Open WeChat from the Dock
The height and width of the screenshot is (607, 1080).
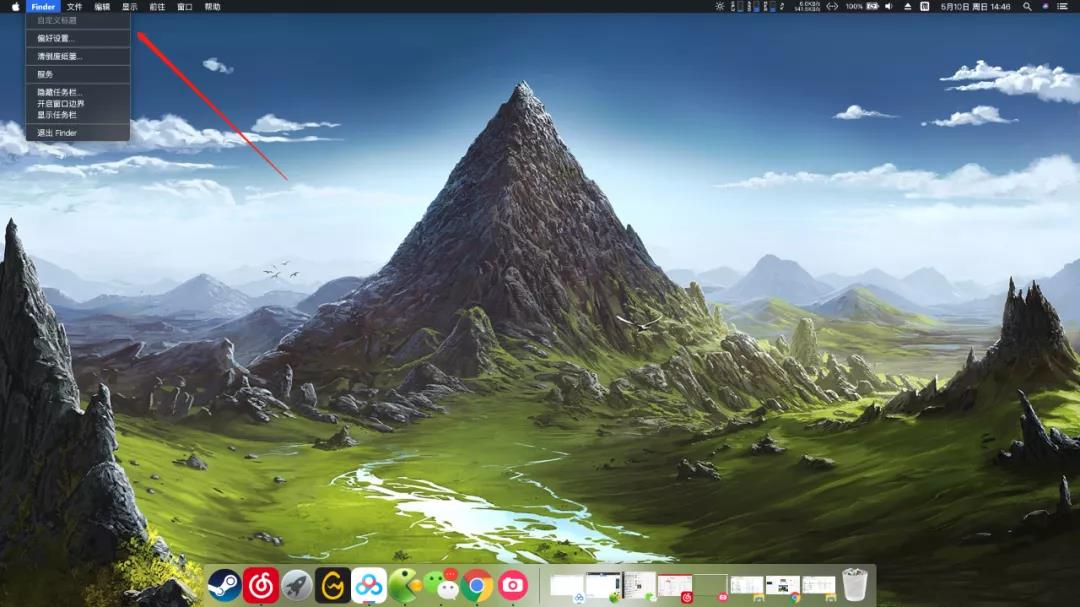442,585
